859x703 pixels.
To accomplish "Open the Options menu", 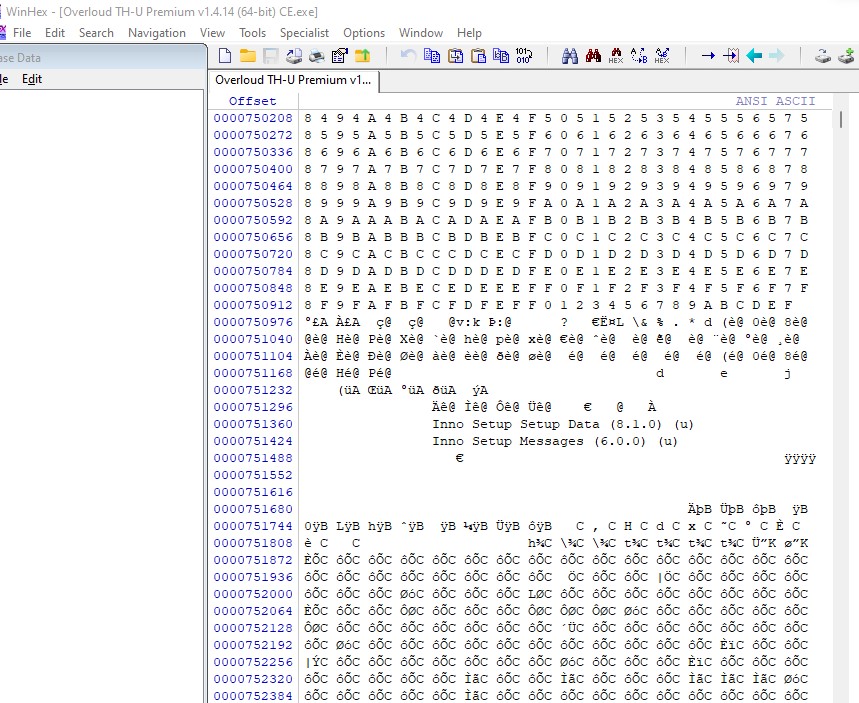I will pyautogui.click(x=364, y=33).
